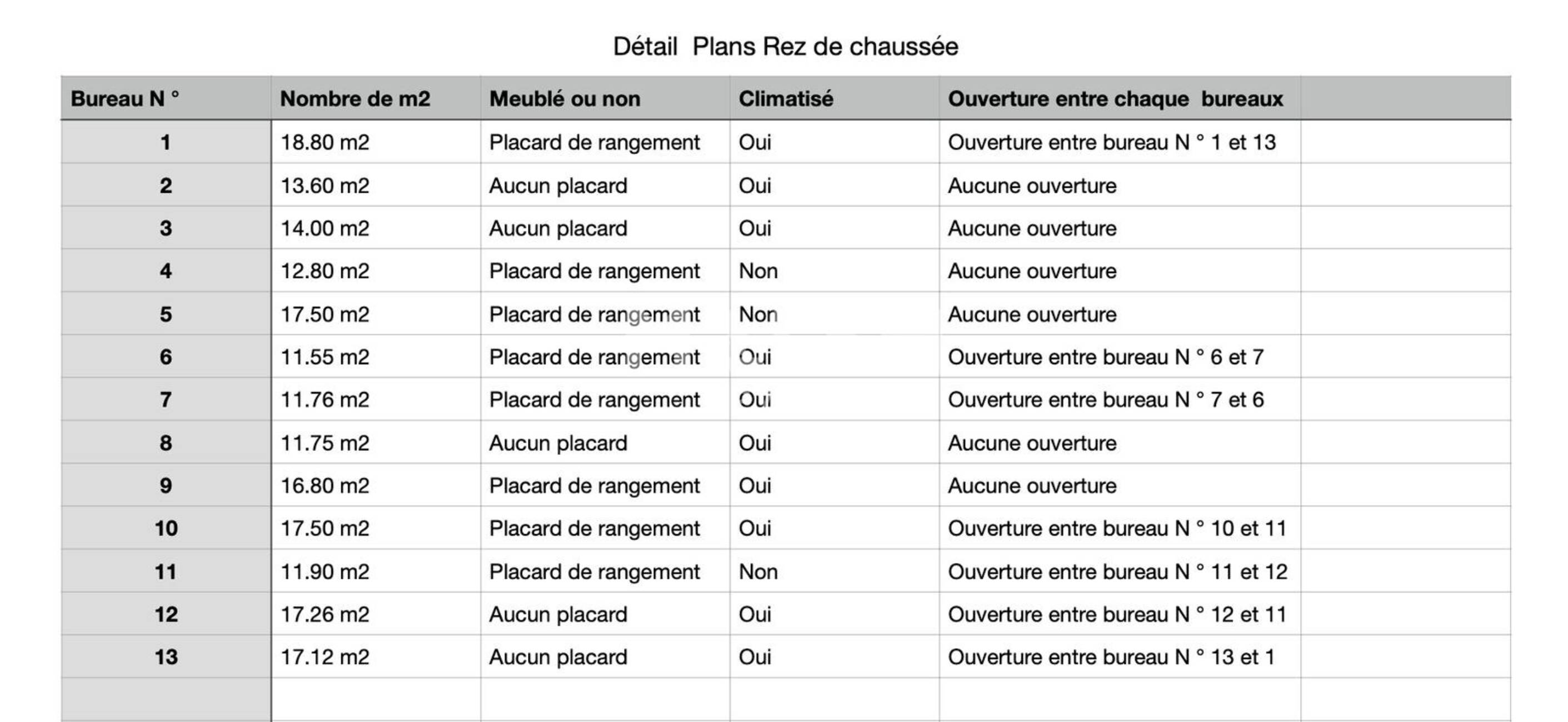The image size is (1568, 722).
Task: Click 'Ouverture entre bureau N ° 6 et 7'
Action: [1105, 357]
